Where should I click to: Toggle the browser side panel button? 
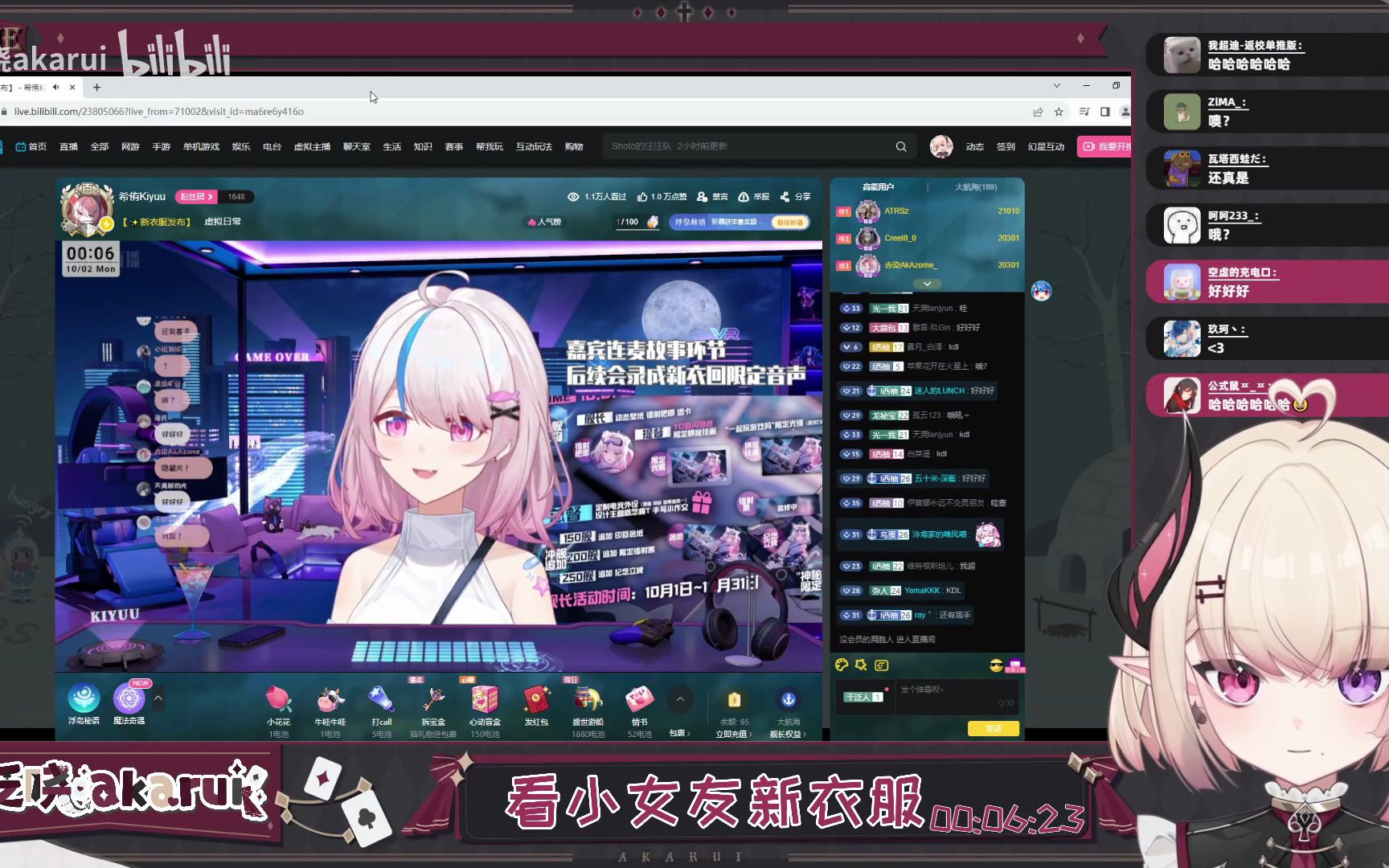coord(1105,112)
